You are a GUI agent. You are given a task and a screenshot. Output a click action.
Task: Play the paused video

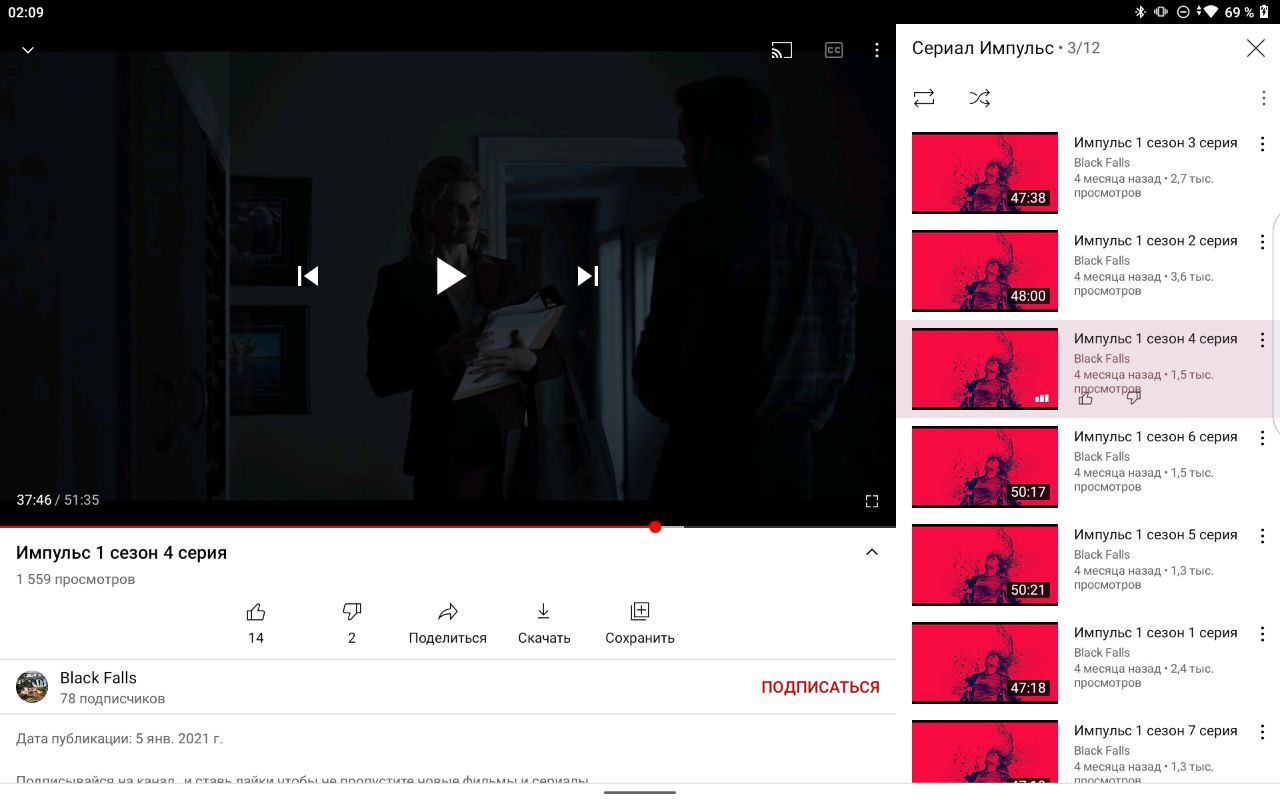451,276
